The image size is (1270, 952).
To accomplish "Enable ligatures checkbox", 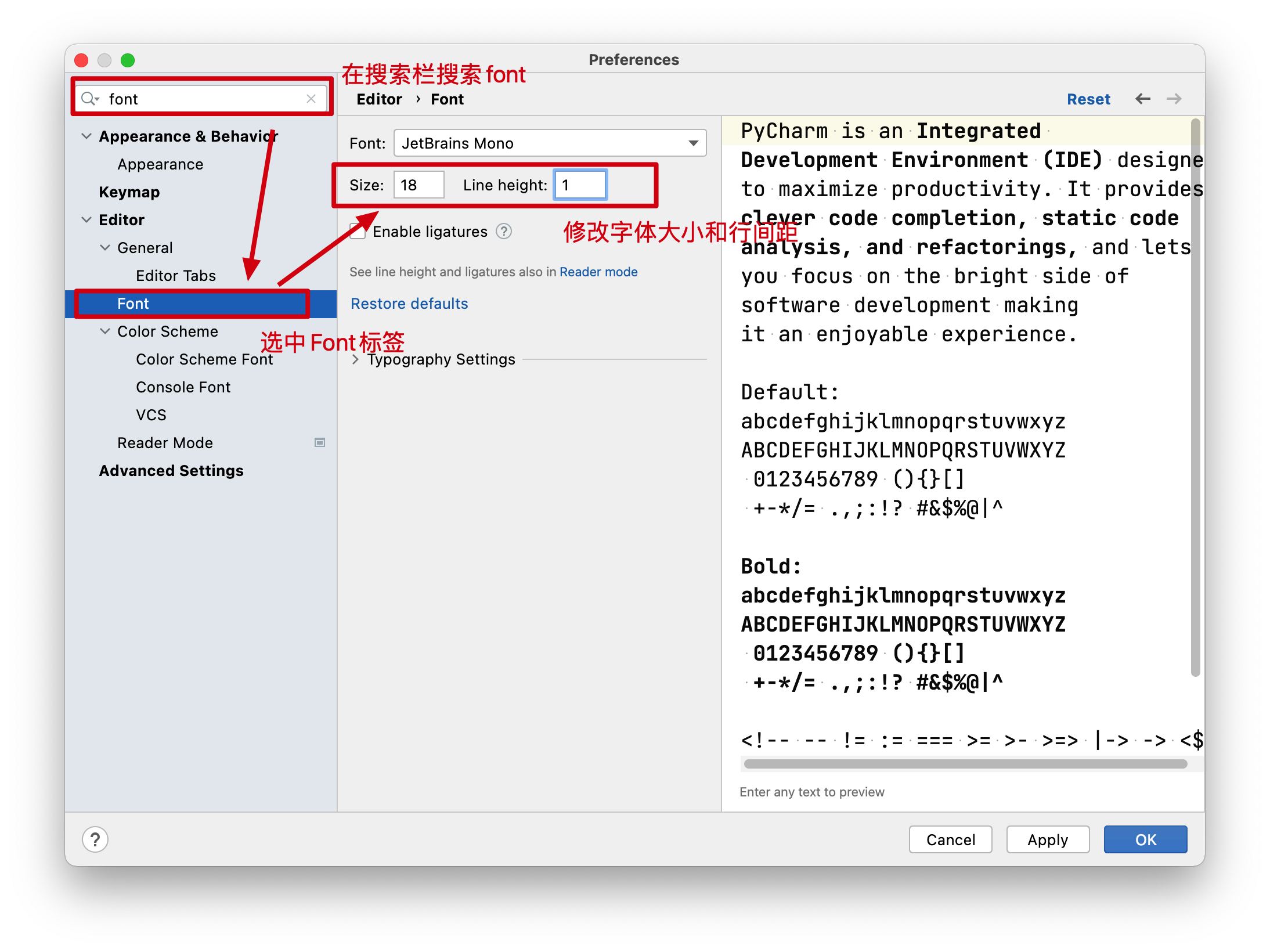I will click(x=358, y=232).
